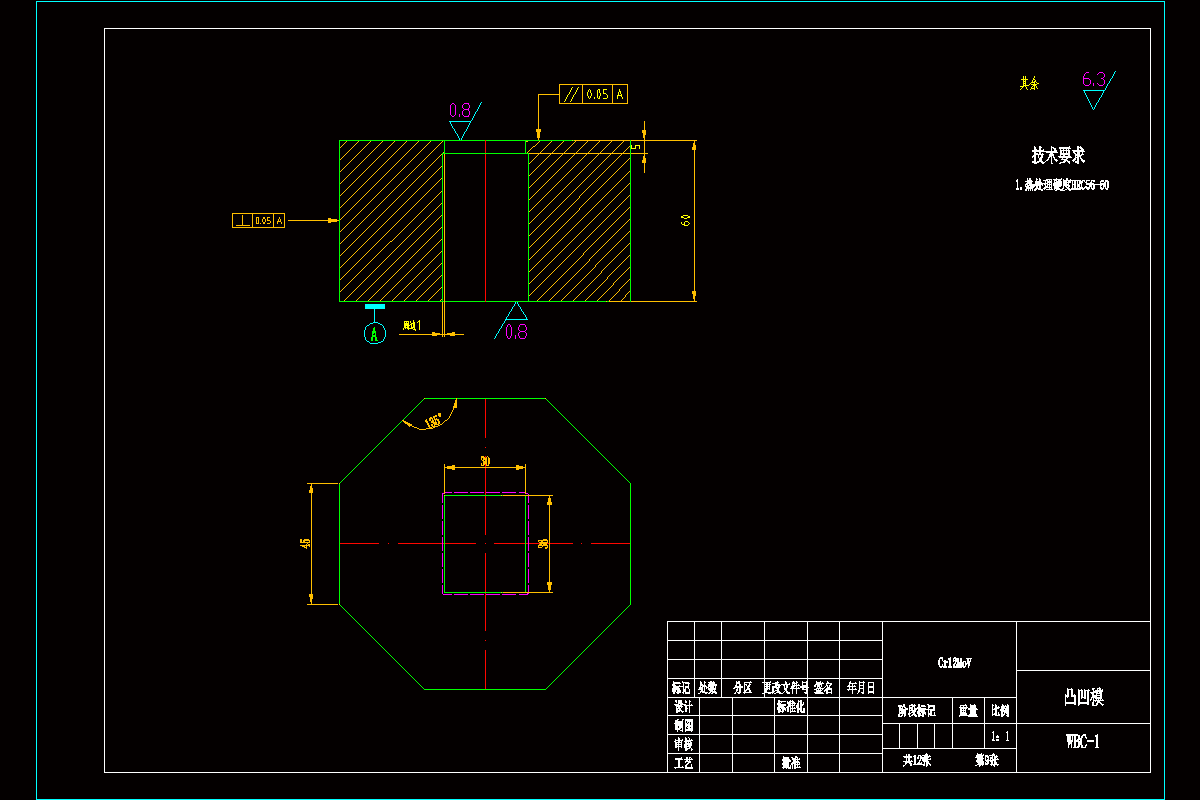Select the 5 step depth dimension
1200x800 pixels.
(x=637, y=147)
